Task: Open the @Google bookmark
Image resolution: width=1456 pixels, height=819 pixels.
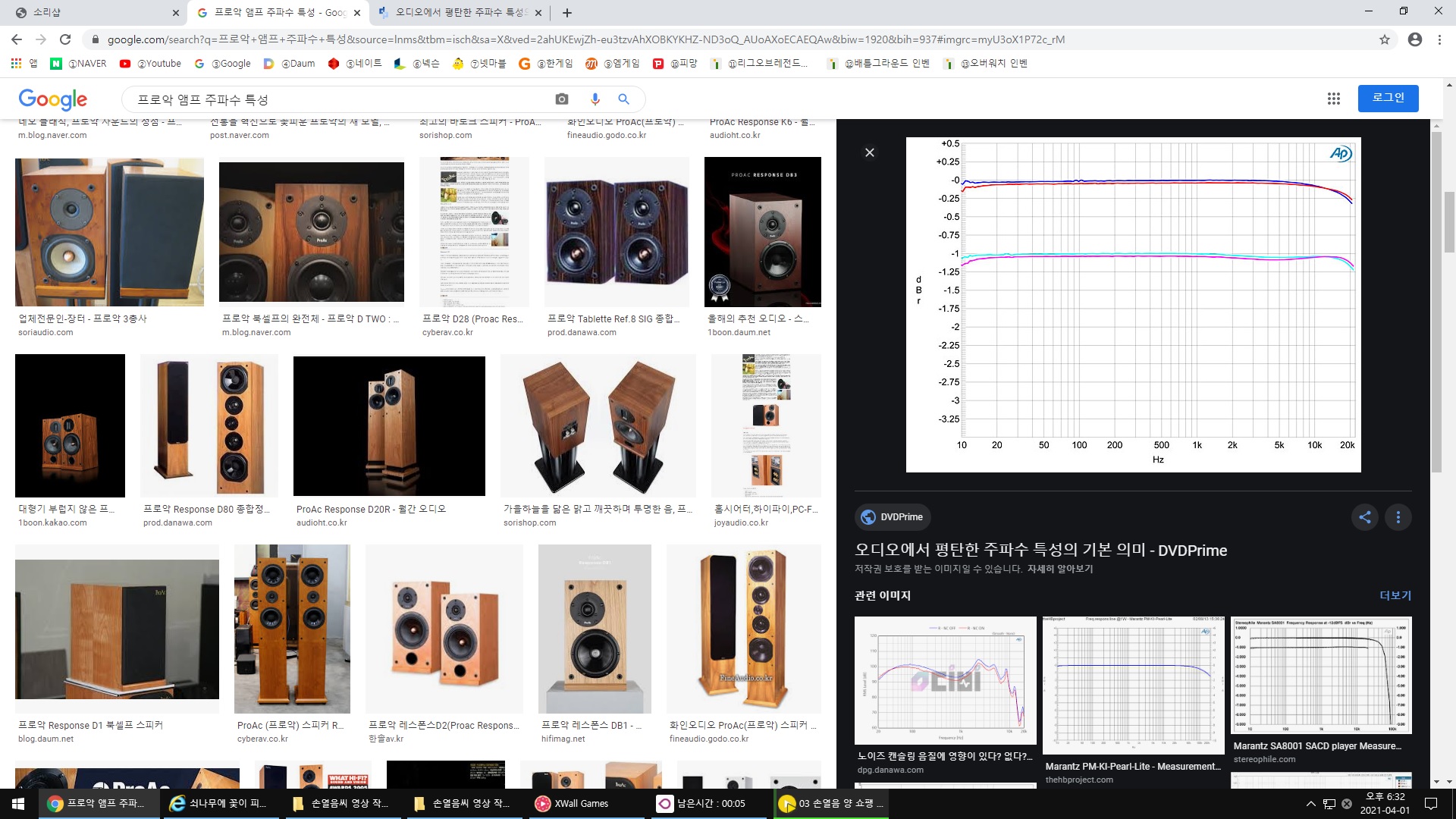Action: pyautogui.click(x=222, y=64)
